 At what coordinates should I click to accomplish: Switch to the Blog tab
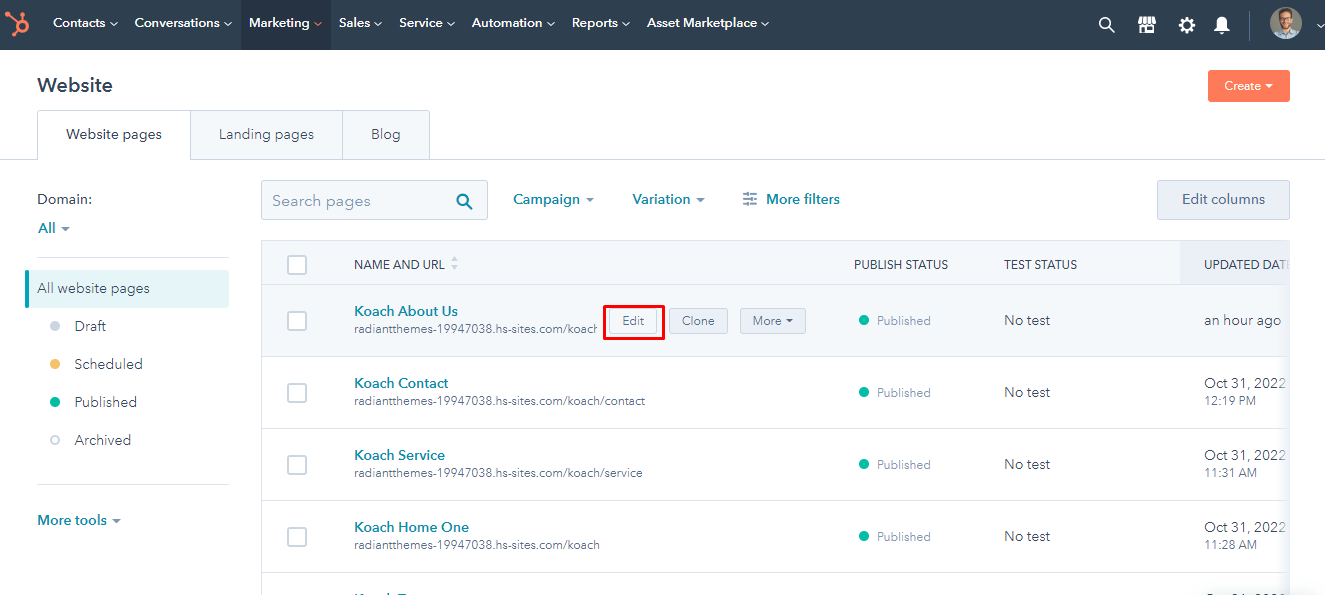pyautogui.click(x=386, y=134)
